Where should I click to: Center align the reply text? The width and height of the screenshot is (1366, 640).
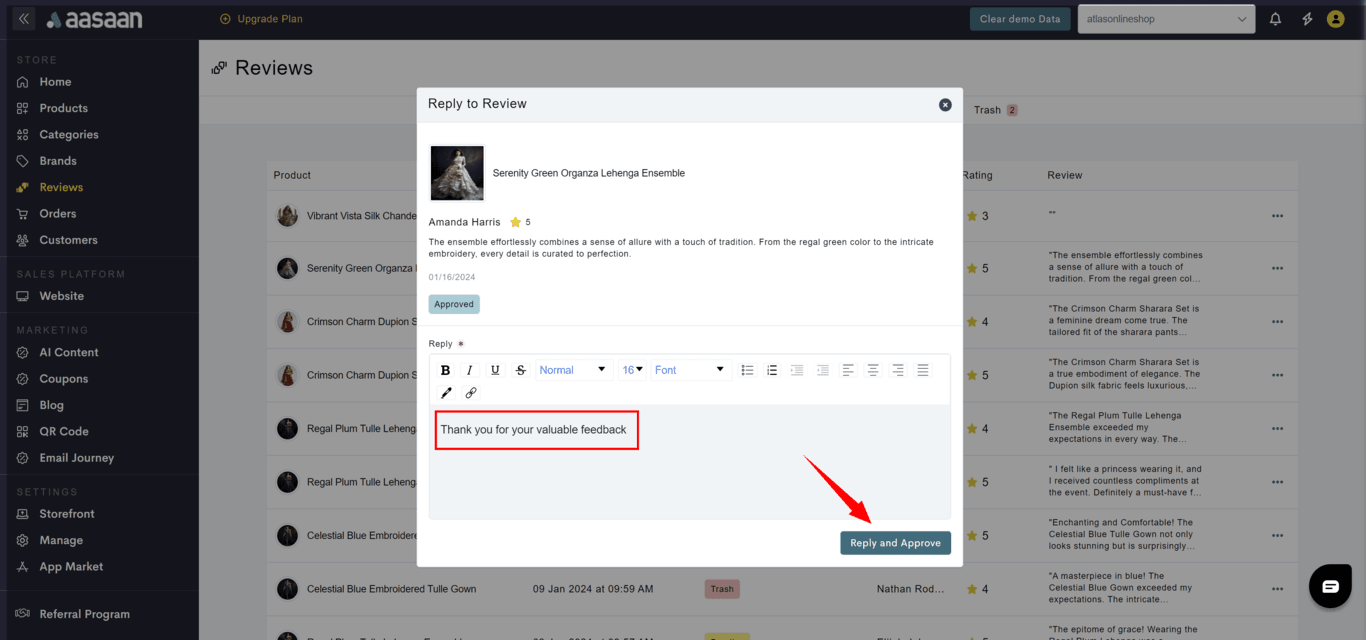[873, 370]
